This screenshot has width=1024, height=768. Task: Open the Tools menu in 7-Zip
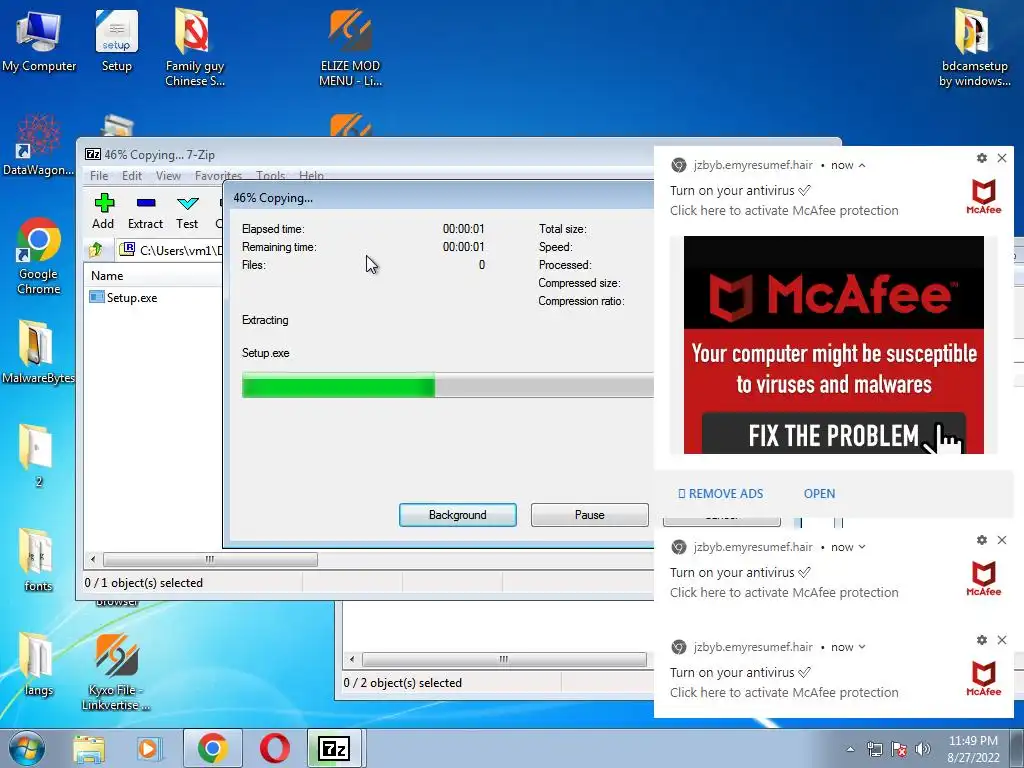click(x=270, y=176)
